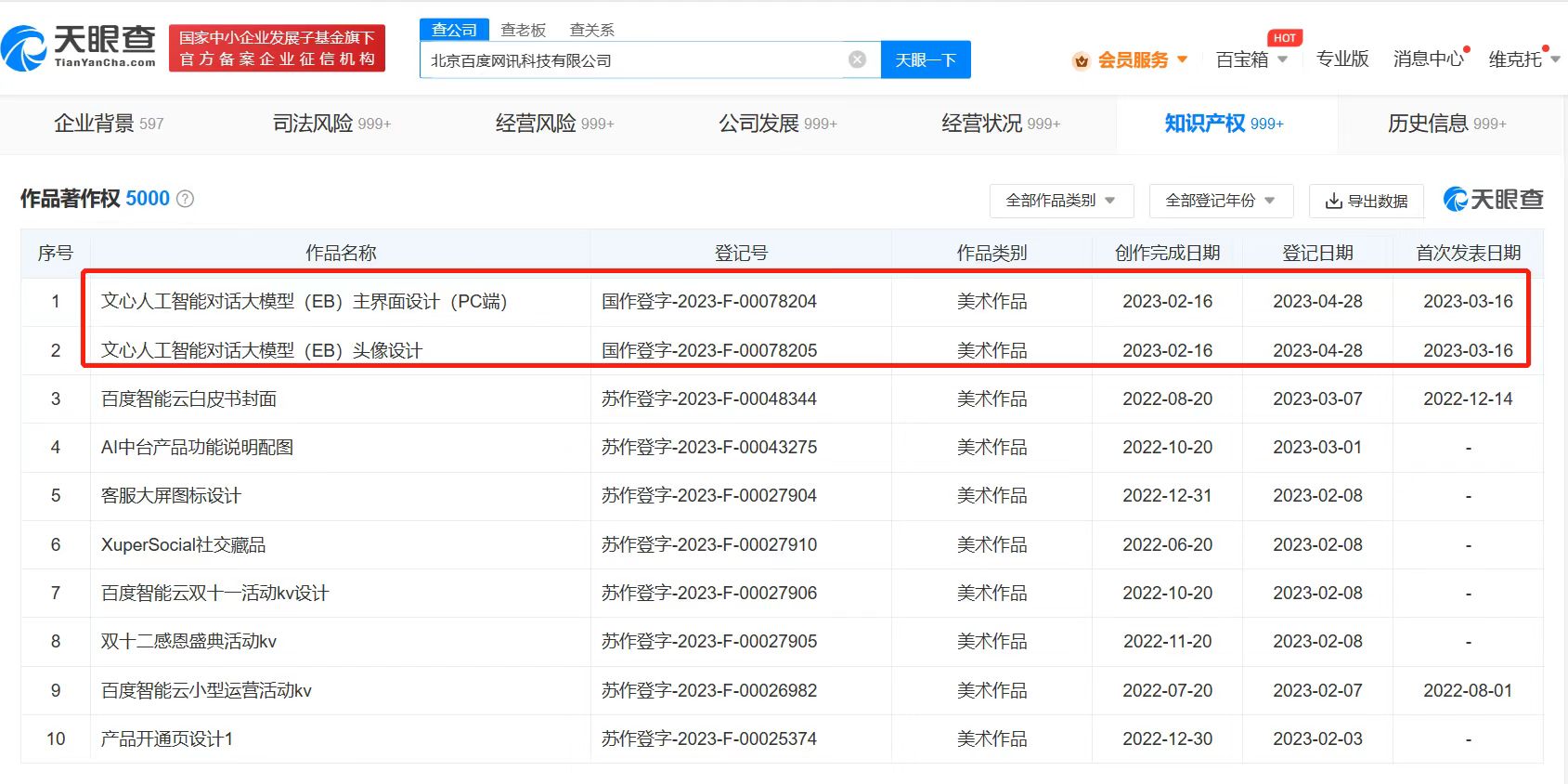1568x784 pixels.
Task: Open the 企业背景 tab
Action: pyautogui.click(x=109, y=124)
